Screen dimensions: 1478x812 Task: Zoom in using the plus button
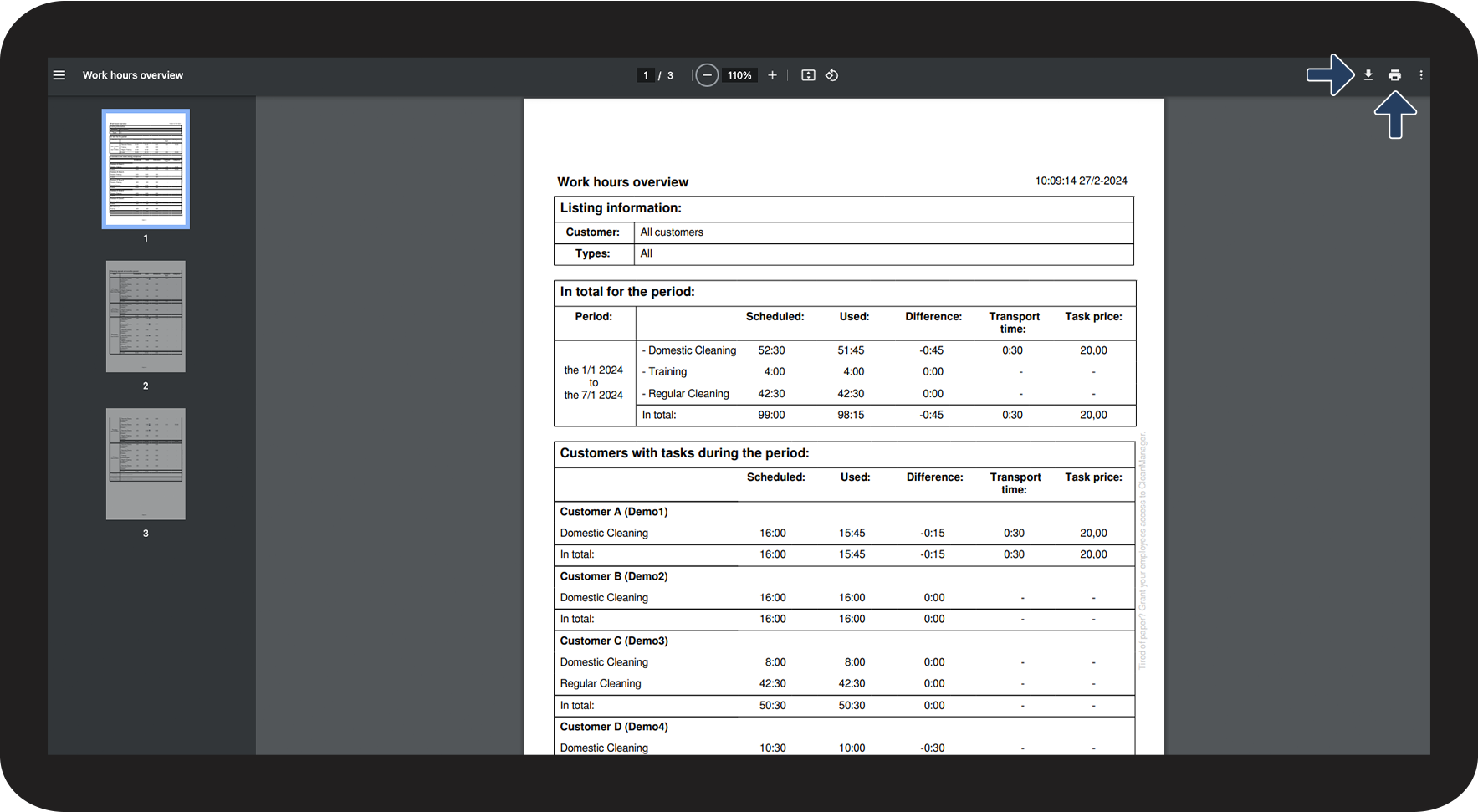(772, 75)
